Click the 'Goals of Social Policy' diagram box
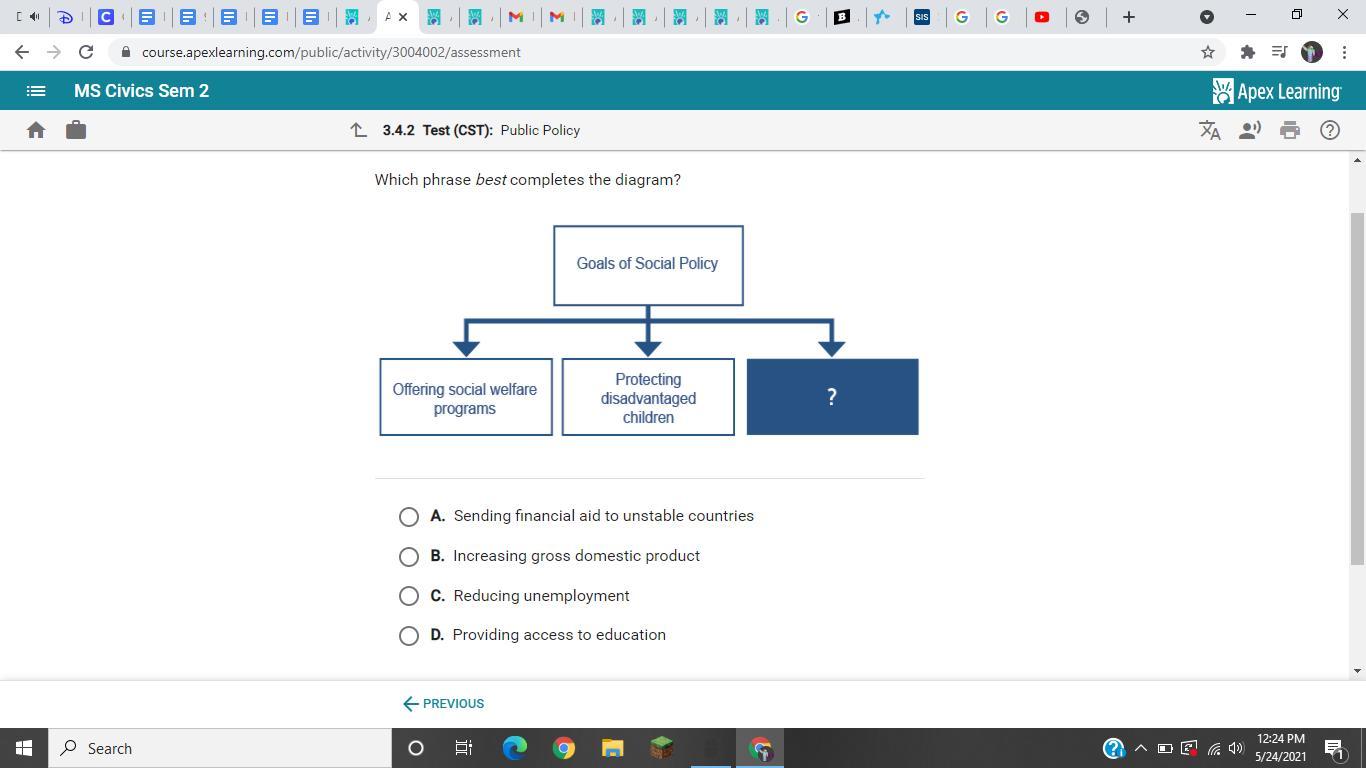 click(648, 265)
